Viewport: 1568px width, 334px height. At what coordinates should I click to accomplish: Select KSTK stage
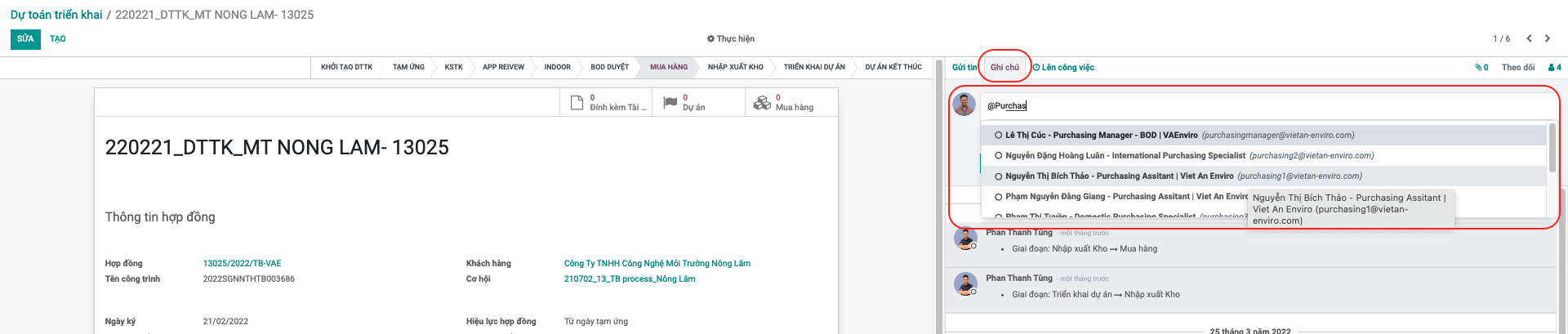click(453, 67)
